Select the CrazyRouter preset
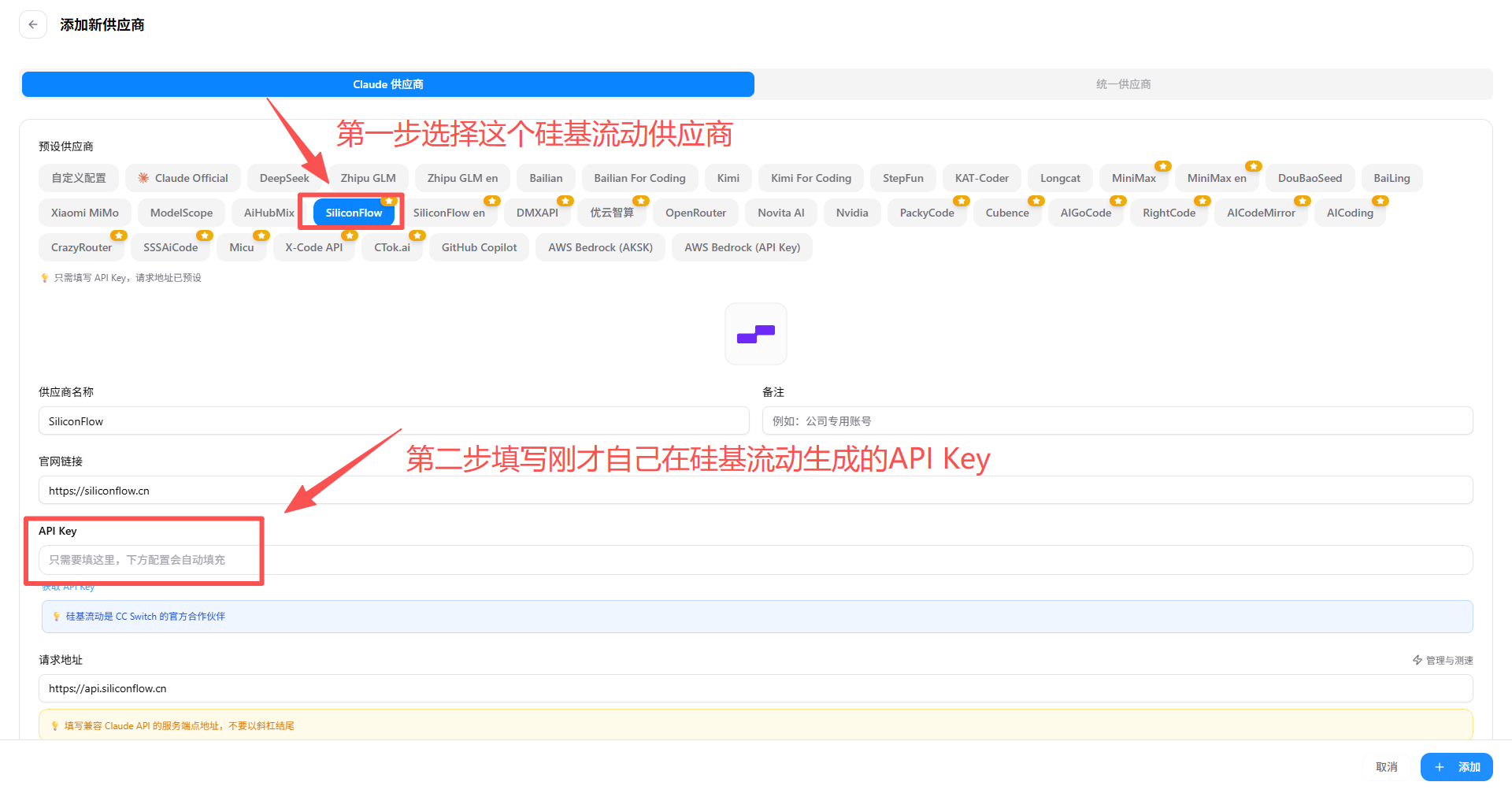1512x793 pixels. click(82, 247)
